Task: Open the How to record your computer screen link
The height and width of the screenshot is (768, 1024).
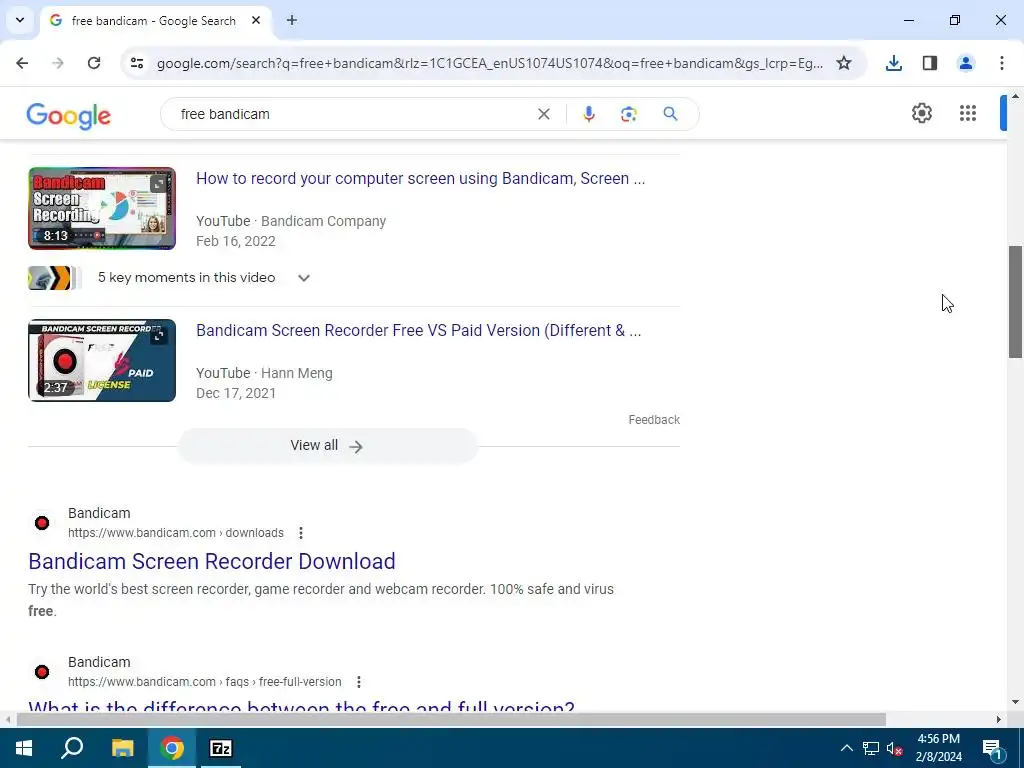Action: [421, 178]
